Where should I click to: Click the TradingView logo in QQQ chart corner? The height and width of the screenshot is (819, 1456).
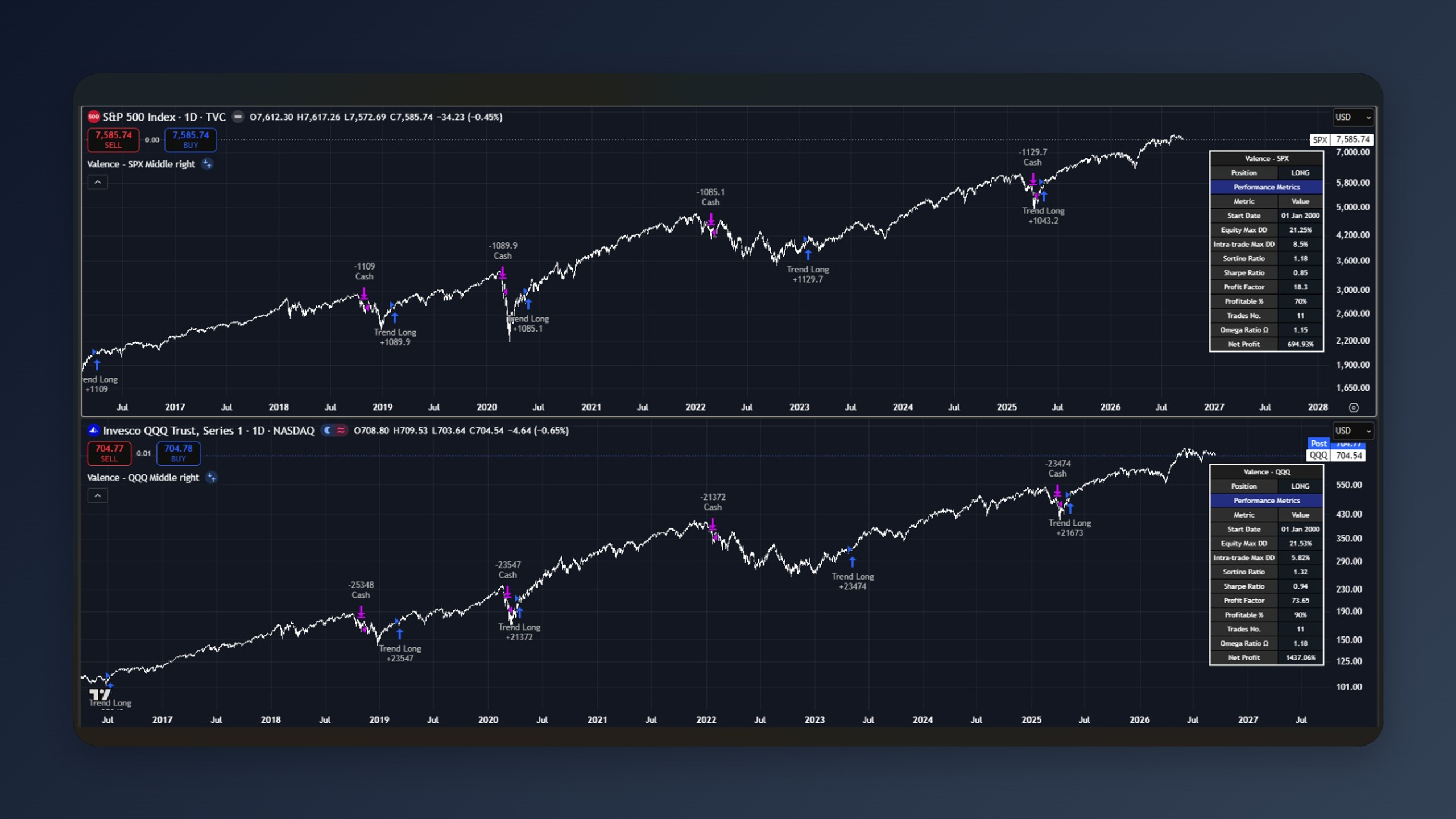100,694
